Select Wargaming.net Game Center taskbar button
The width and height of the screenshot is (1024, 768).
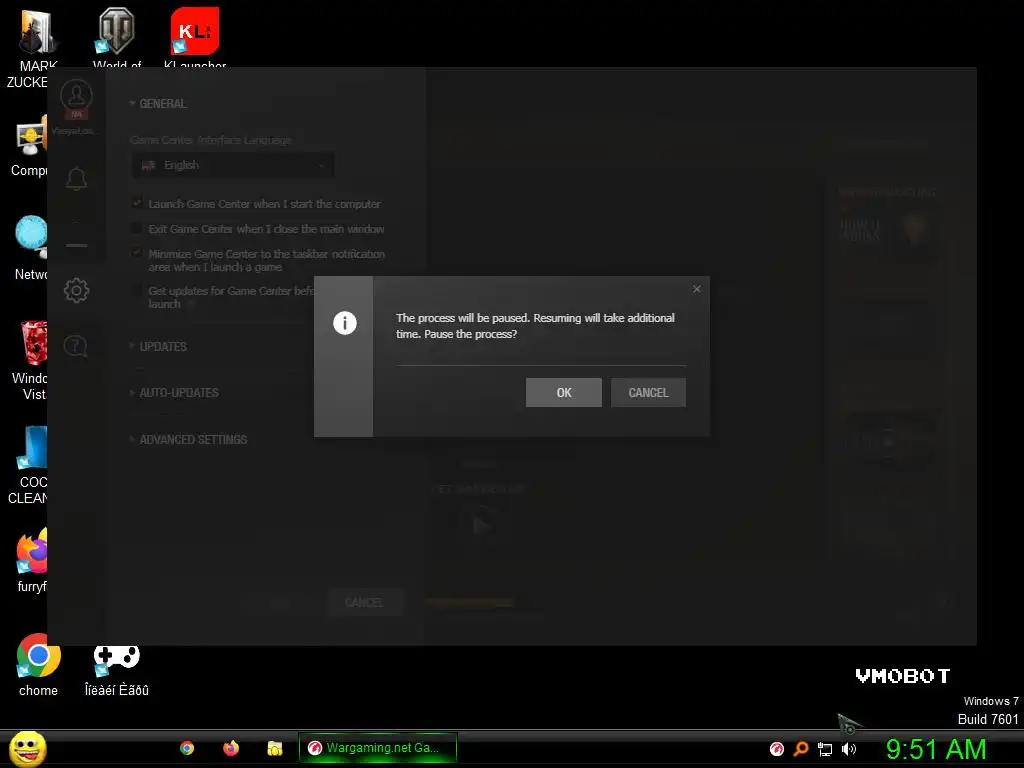point(377,748)
